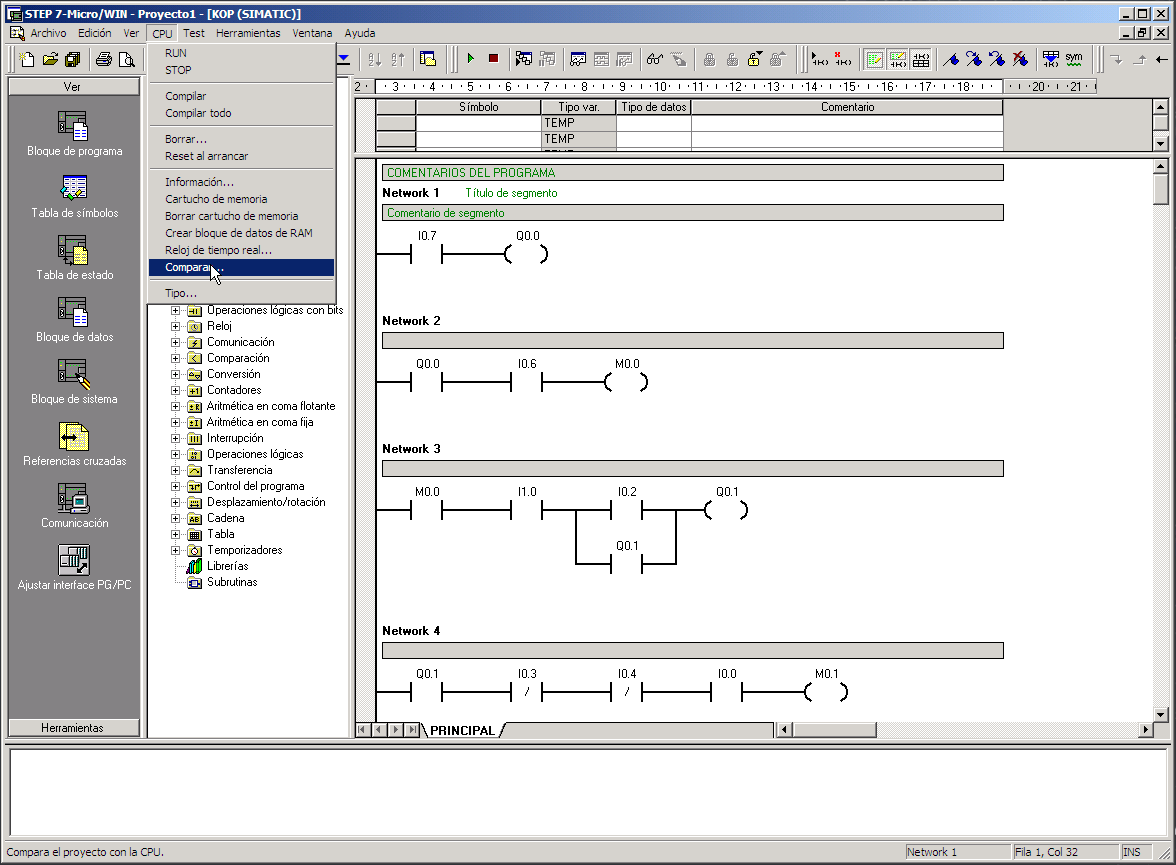The height and width of the screenshot is (865, 1176).
Task: Click the Save project toolbar icon
Action: coord(73,59)
